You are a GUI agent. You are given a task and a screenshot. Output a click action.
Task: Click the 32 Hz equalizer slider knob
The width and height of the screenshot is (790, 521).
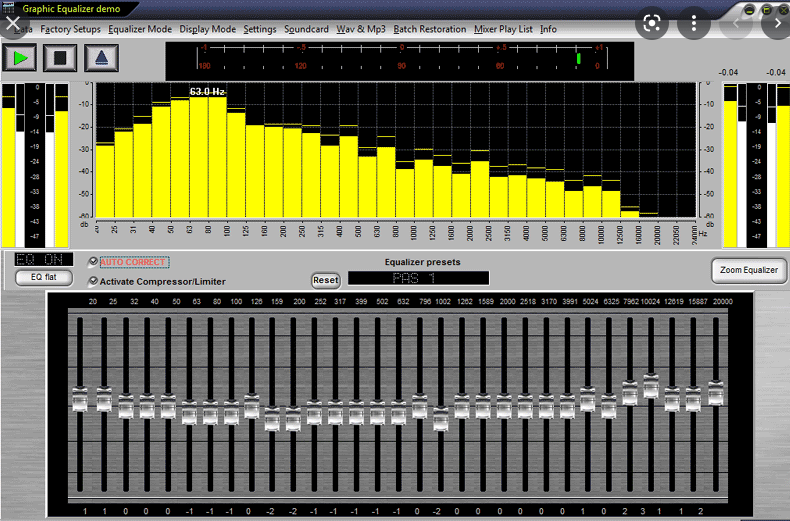point(126,406)
